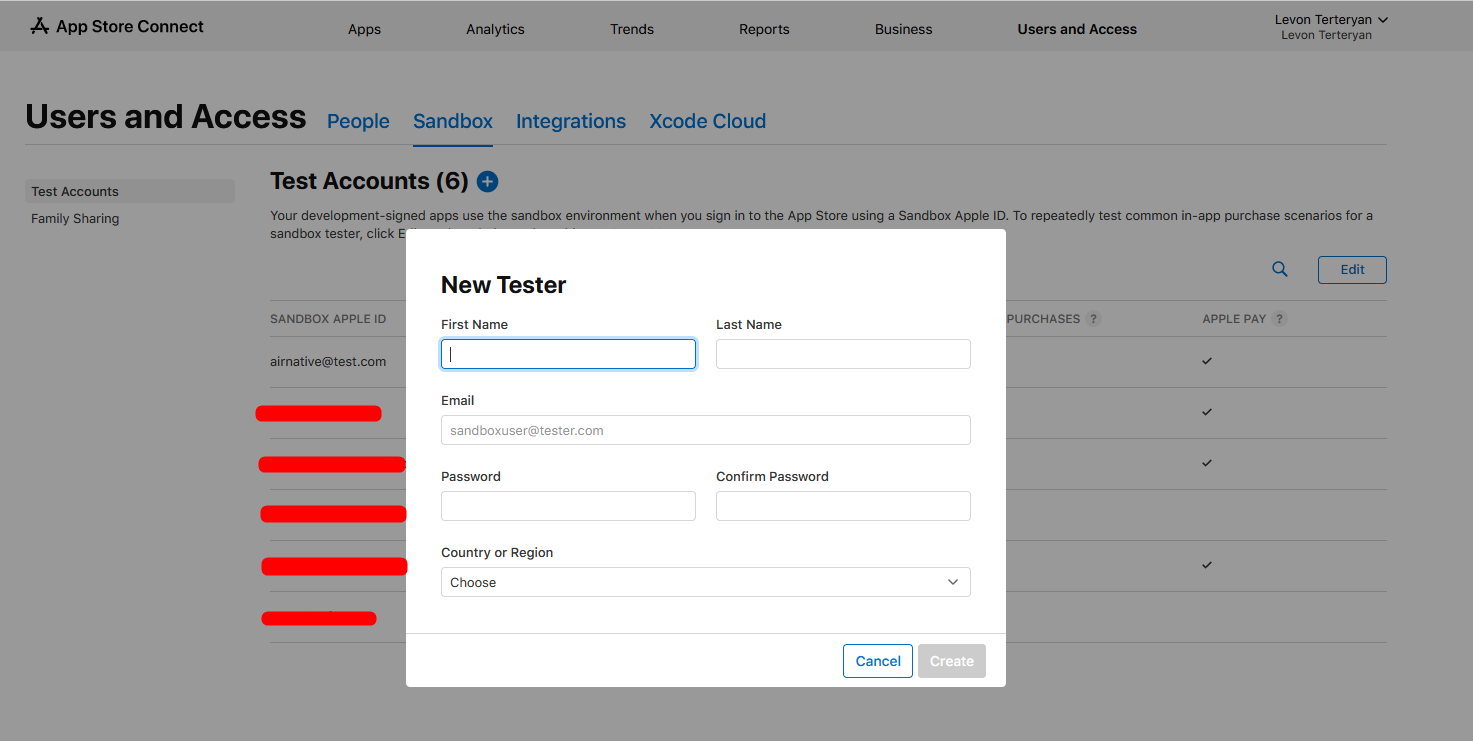Viewport: 1473px width, 741px height.
Task: Select Test Accounts in the sidebar
Action: pyautogui.click(x=130, y=191)
